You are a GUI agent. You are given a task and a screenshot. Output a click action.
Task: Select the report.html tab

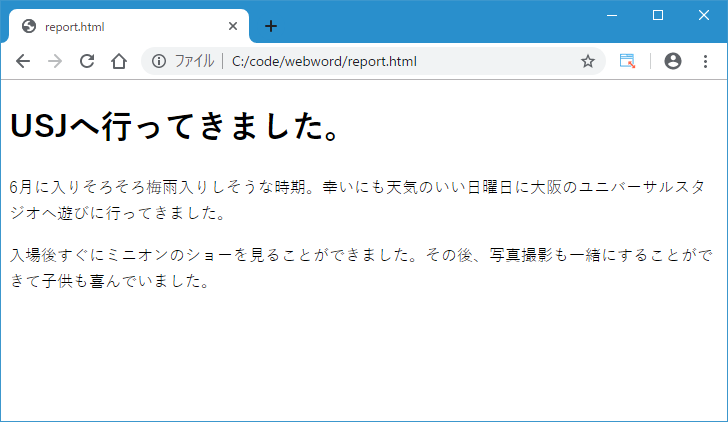[128, 26]
